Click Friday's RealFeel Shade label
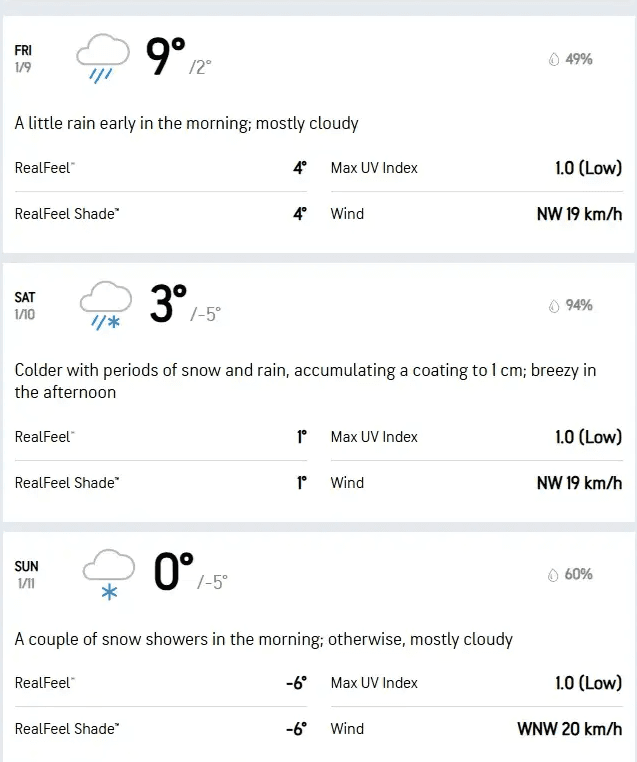Screen dimensions: 637x762 [x=67, y=214]
